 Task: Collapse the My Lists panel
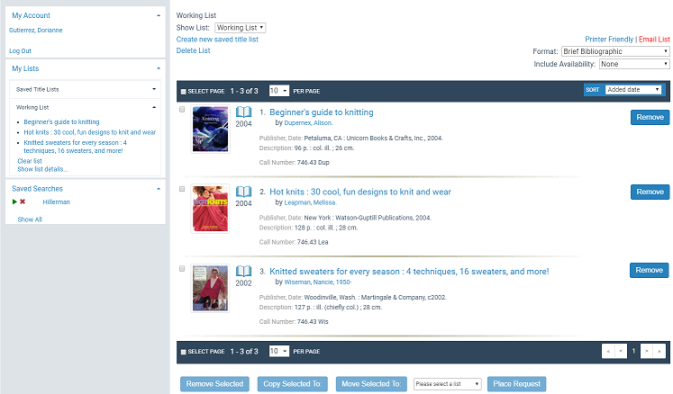point(158,68)
